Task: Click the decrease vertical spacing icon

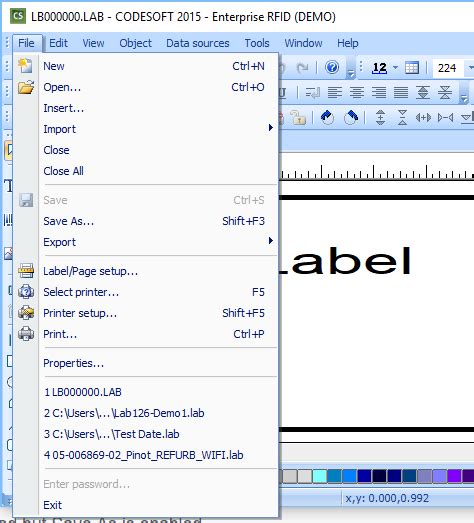Action: 402,117
